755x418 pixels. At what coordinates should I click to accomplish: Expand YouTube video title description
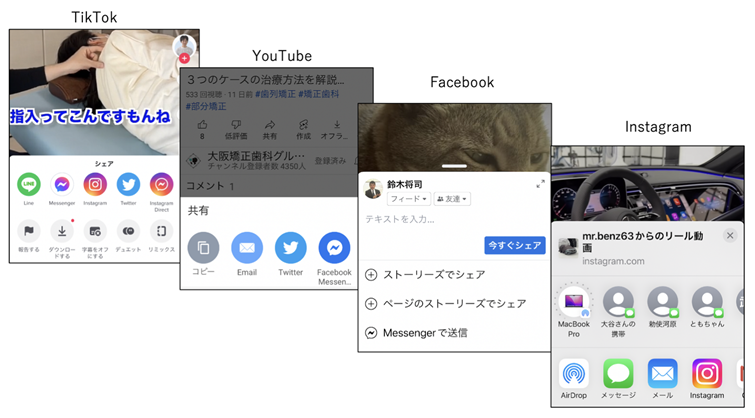(265, 79)
